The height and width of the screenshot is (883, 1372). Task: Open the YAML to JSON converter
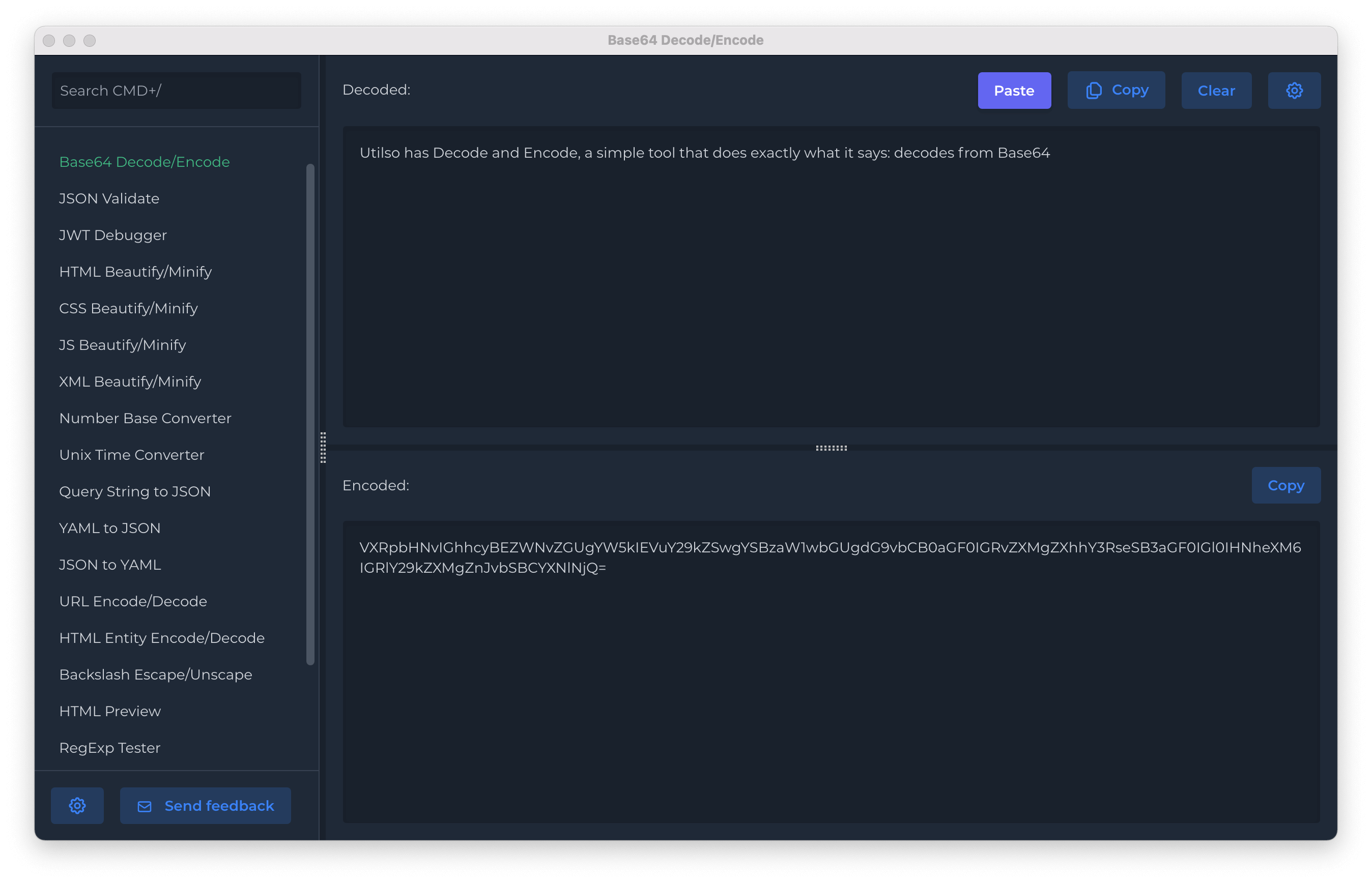pos(109,528)
